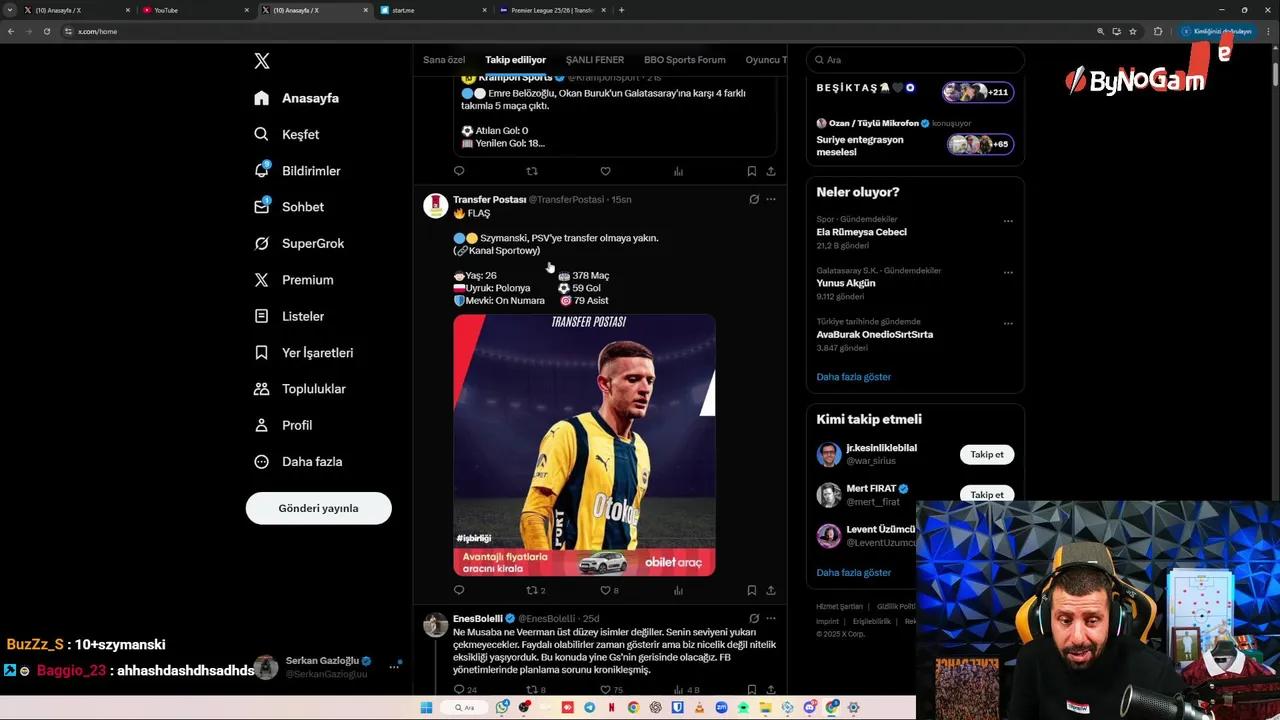Screen dimensions: 1280x720
Task: Open WhatsApp from the taskbar
Action: [x=502, y=708]
